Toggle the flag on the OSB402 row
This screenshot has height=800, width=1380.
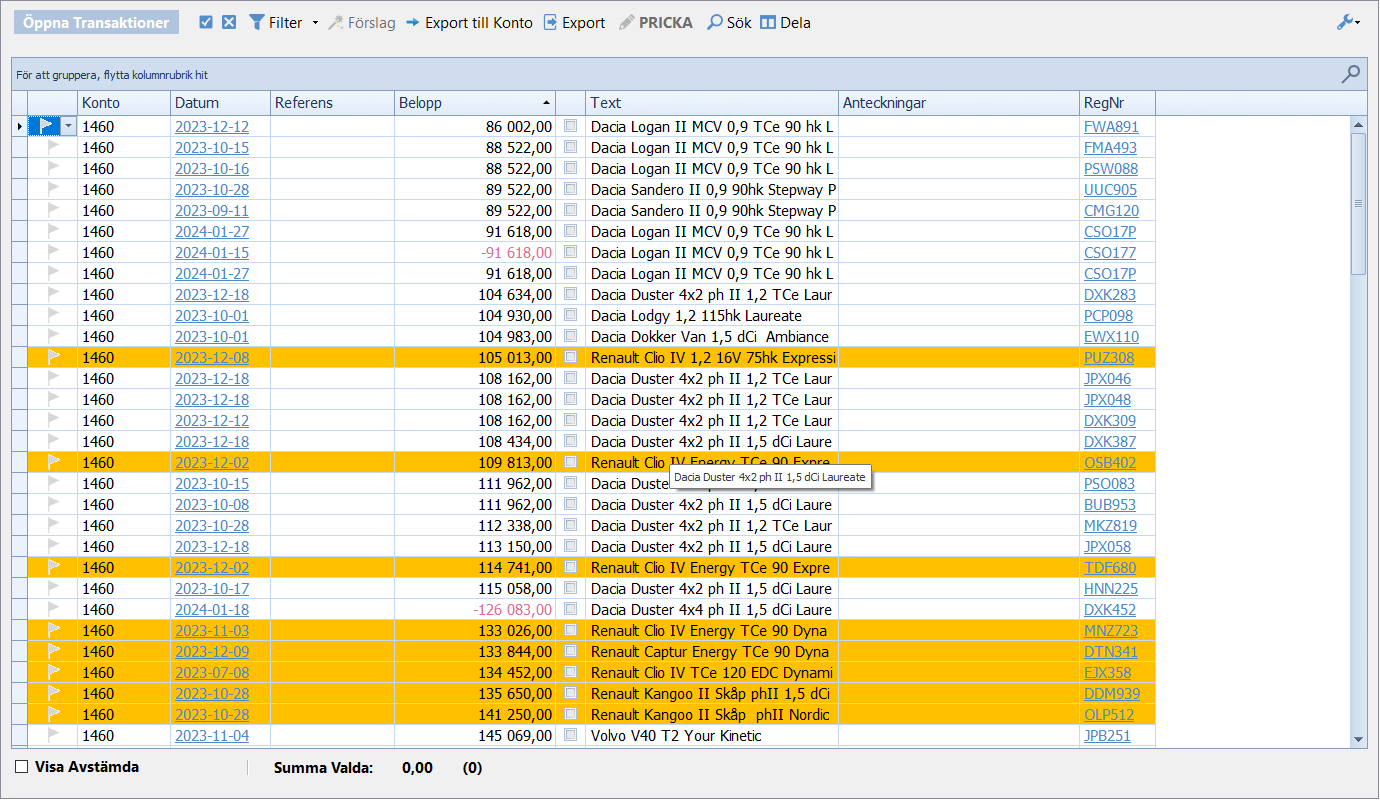point(53,462)
